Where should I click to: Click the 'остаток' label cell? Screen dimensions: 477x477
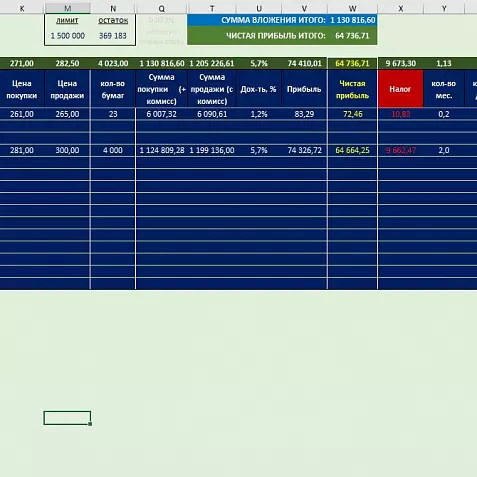tap(113, 20)
